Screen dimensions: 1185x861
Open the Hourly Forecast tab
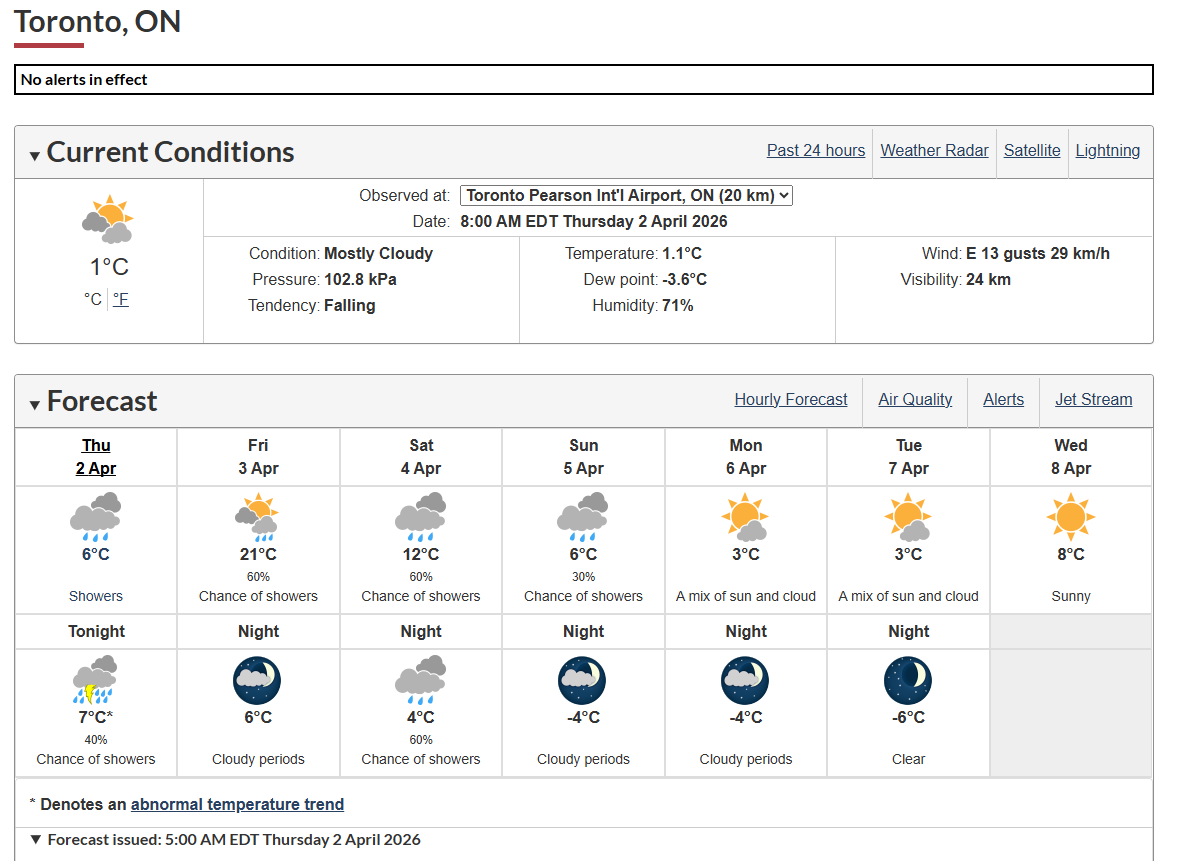(791, 400)
